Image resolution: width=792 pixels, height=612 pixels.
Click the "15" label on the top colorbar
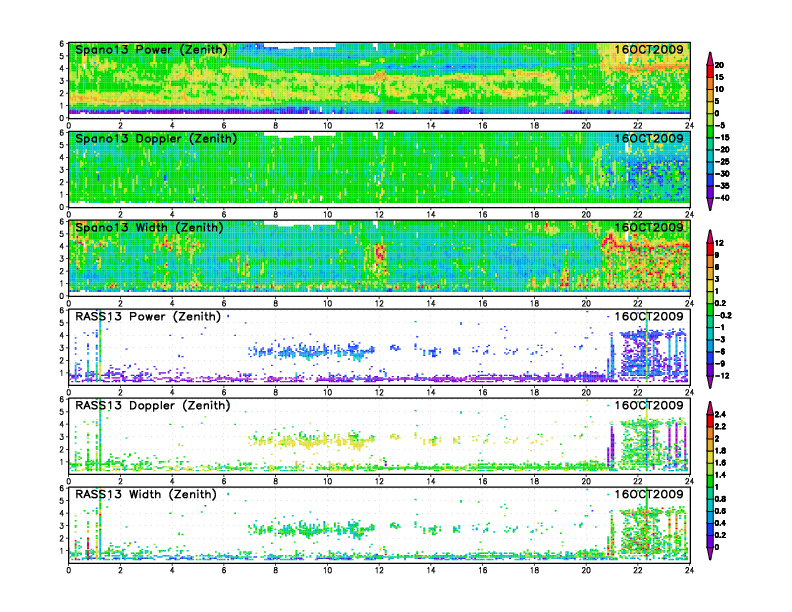pos(719,77)
